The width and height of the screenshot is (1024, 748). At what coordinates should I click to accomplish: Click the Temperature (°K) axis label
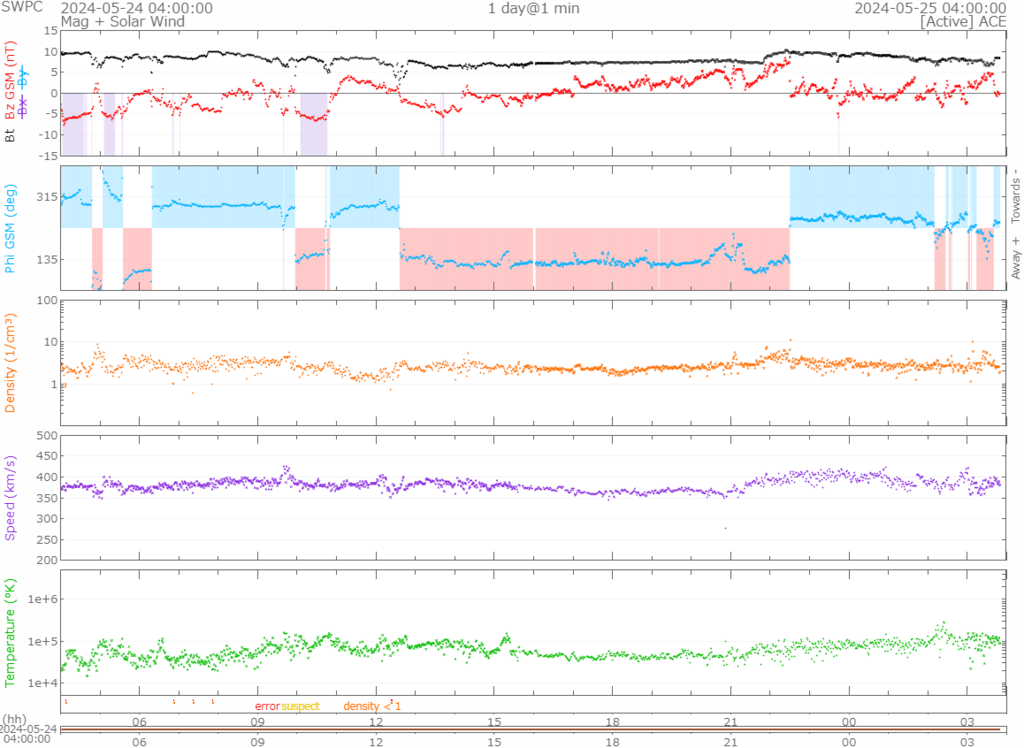(11, 630)
